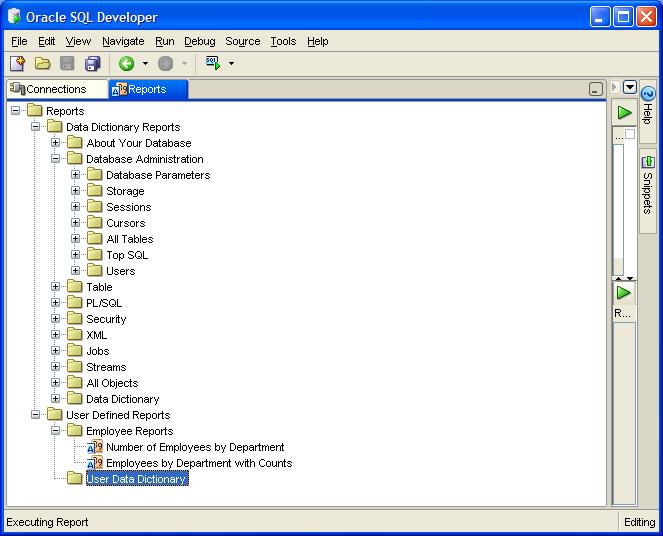The height and width of the screenshot is (536, 663).
Task: Click the User Data Dictionary folder icon
Action: (x=75, y=478)
